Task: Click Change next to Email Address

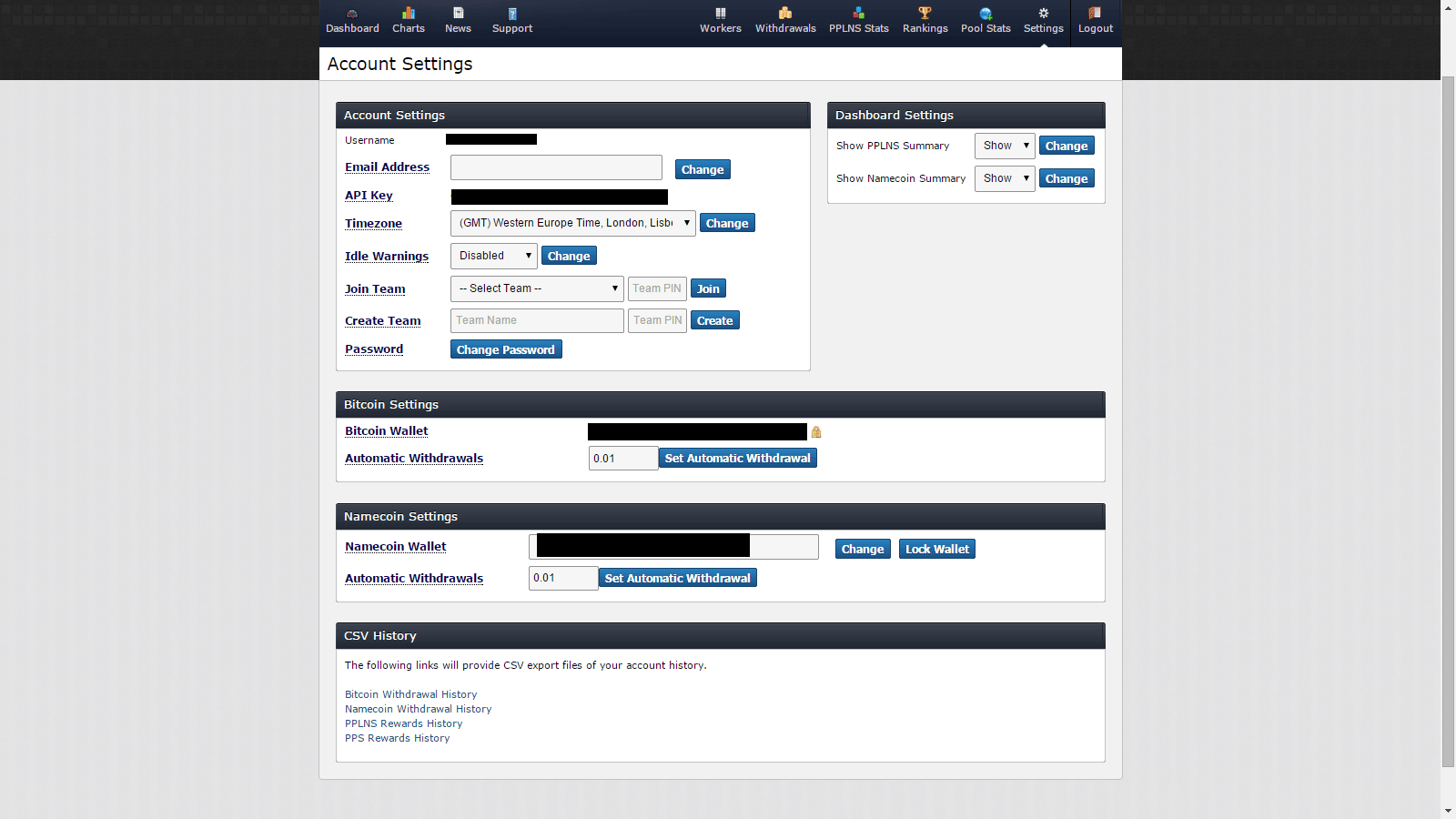Action: tap(703, 169)
